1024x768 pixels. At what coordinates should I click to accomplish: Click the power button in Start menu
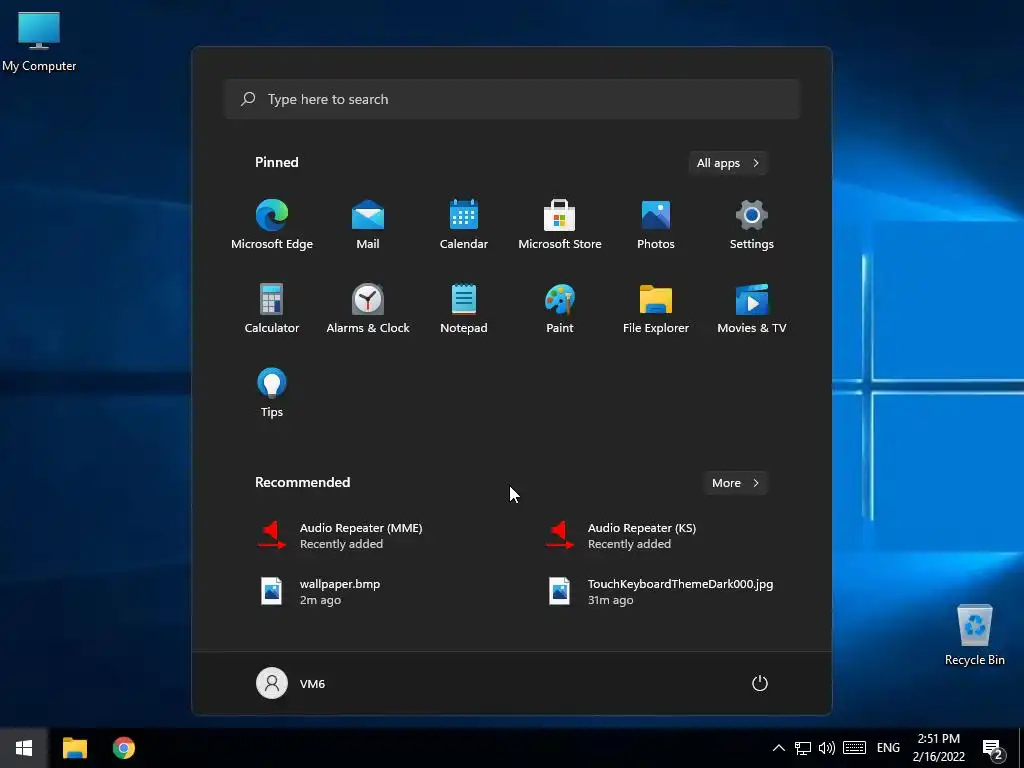coord(760,683)
